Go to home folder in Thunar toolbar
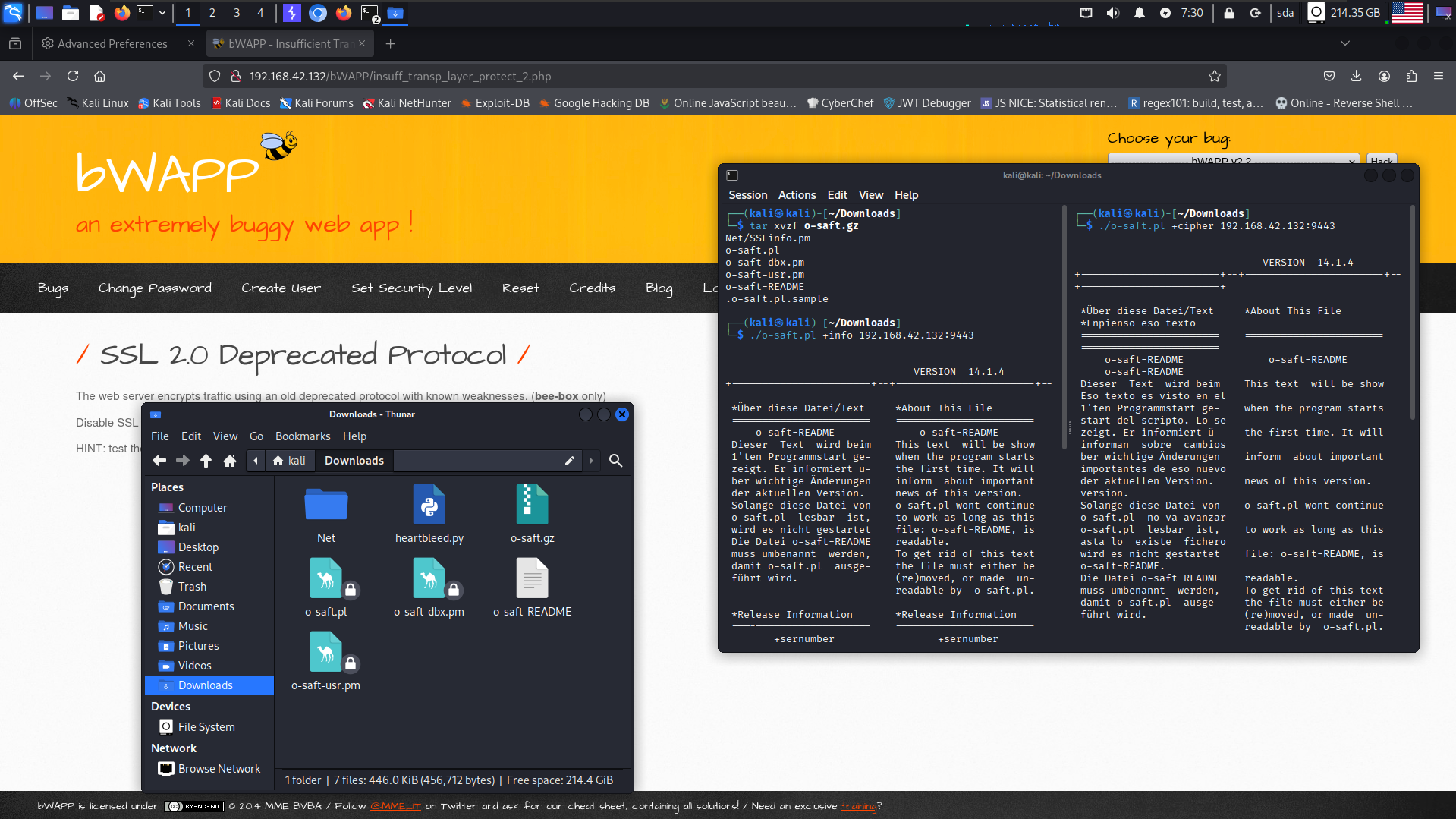1456x819 pixels. 230,461
